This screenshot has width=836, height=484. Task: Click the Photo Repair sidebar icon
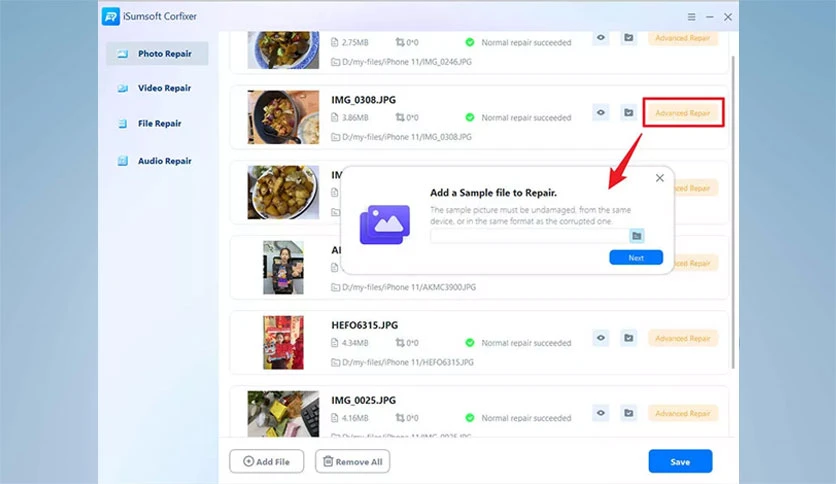(123, 54)
